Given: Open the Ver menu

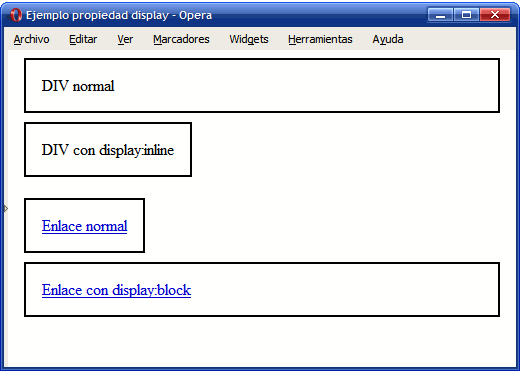Looking at the screenshot, I should [125, 39].
